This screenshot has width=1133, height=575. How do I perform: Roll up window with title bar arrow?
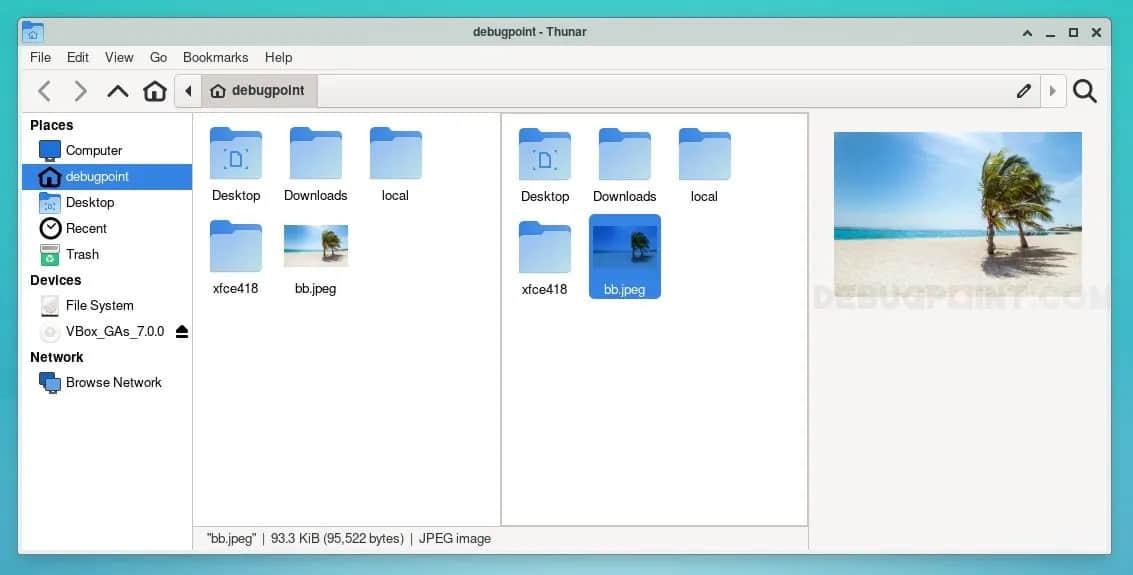pyautogui.click(x=1027, y=32)
